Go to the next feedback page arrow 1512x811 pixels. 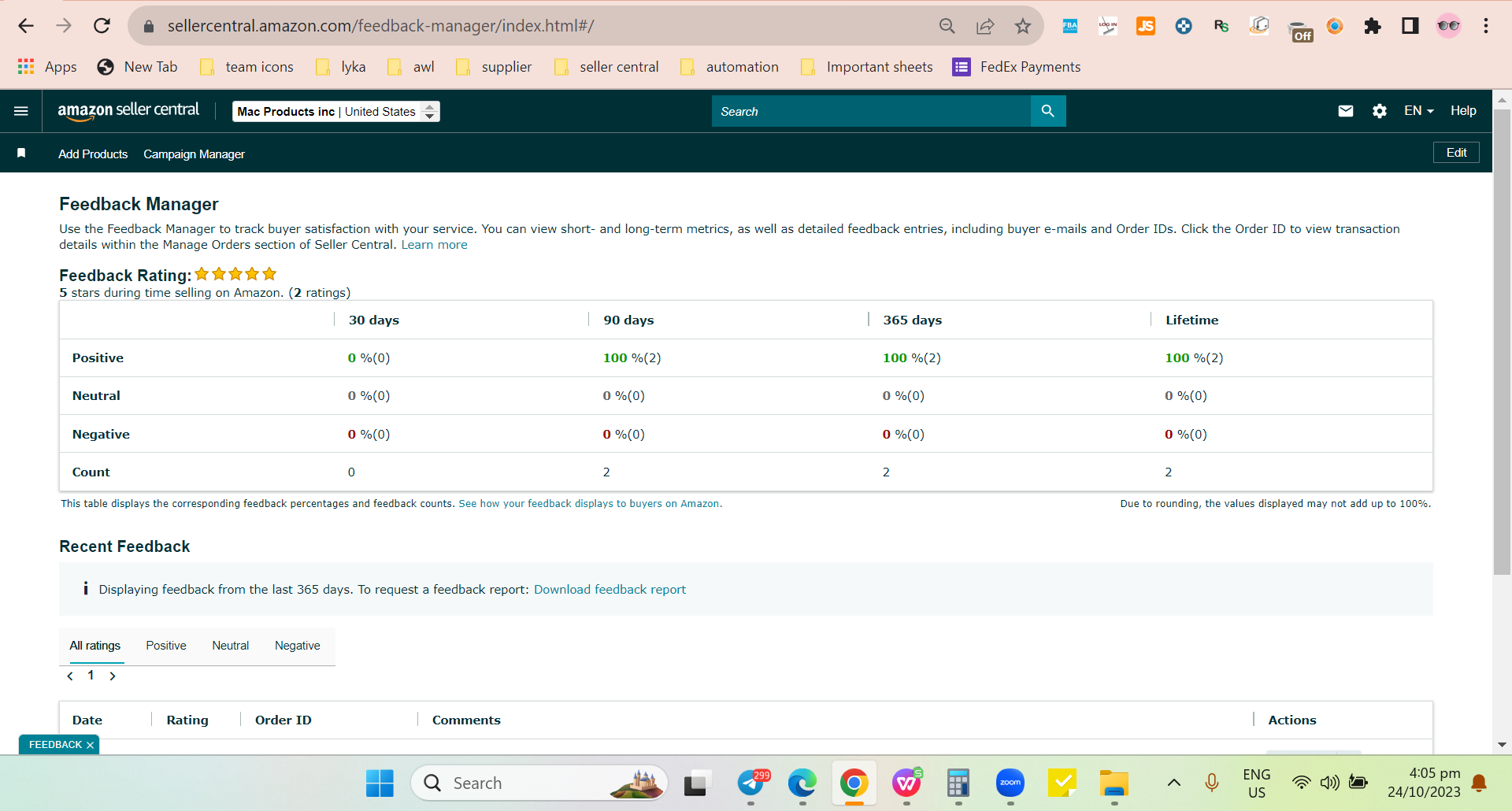pos(113,676)
